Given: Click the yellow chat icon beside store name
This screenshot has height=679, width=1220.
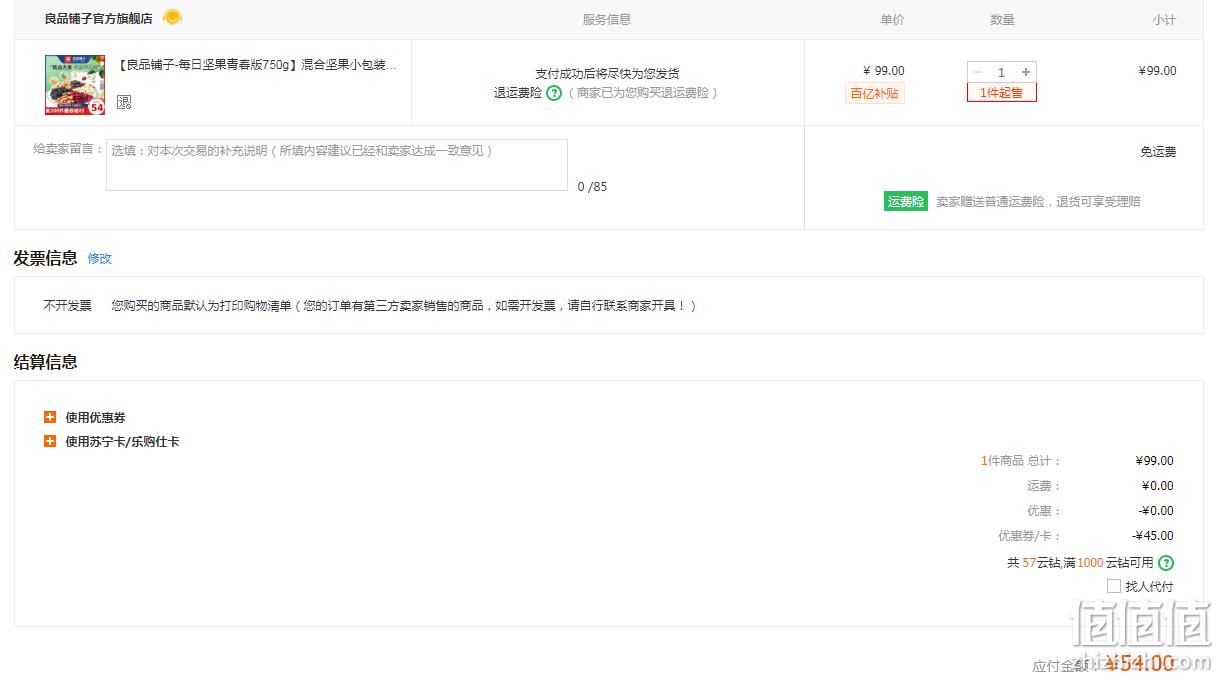Looking at the screenshot, I should click(x=172, y=17).
